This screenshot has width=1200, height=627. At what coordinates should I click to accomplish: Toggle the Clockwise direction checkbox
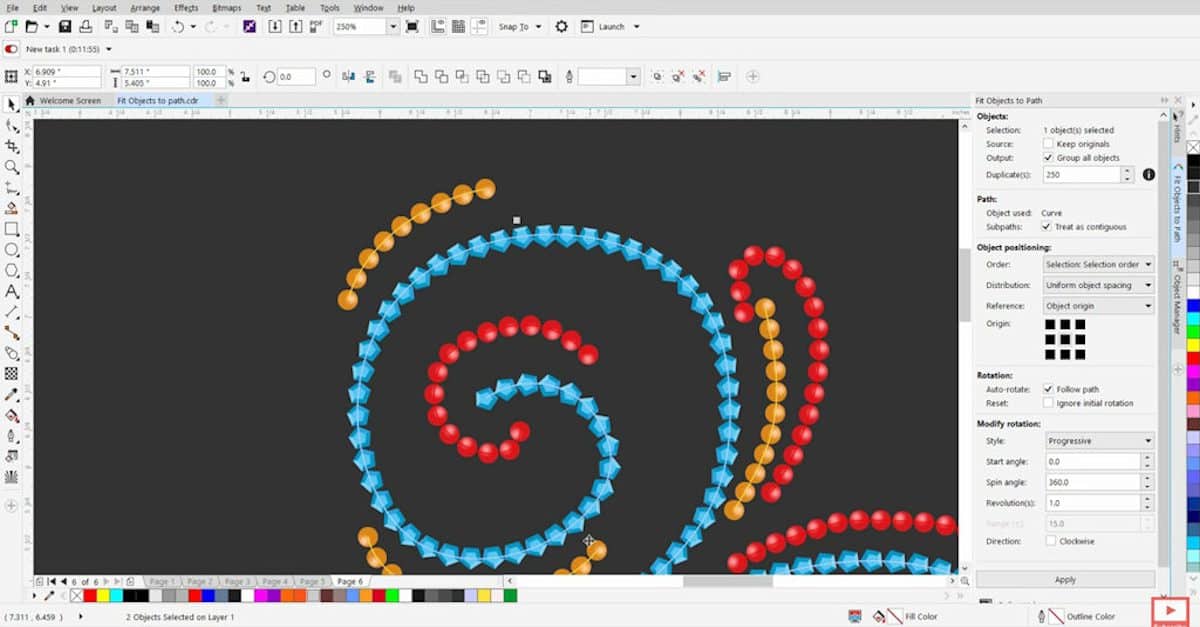[1048, 541]
